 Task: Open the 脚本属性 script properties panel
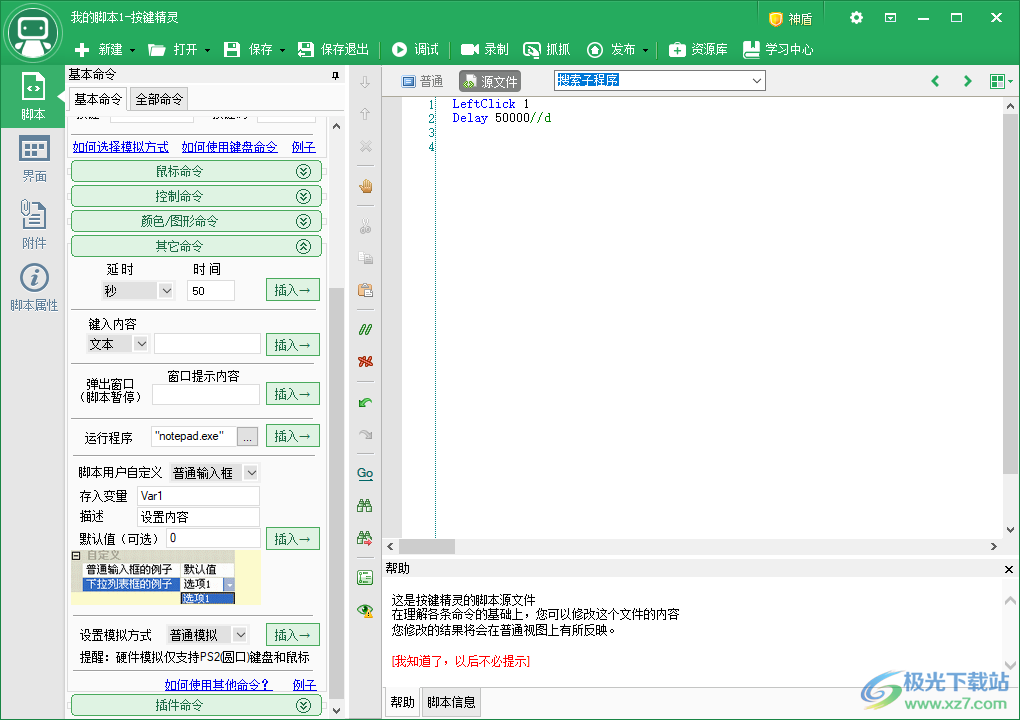(x=34, y=287)
